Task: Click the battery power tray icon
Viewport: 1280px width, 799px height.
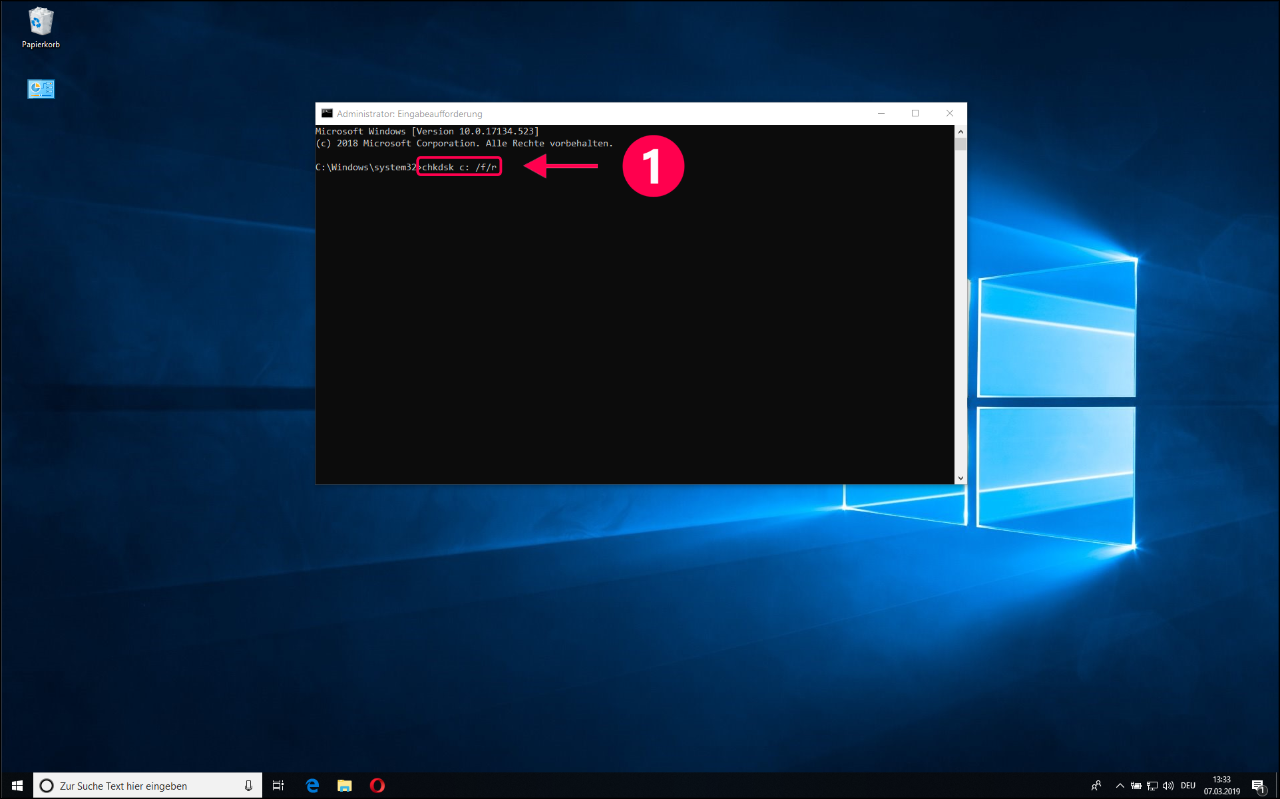Action: 1136,786
